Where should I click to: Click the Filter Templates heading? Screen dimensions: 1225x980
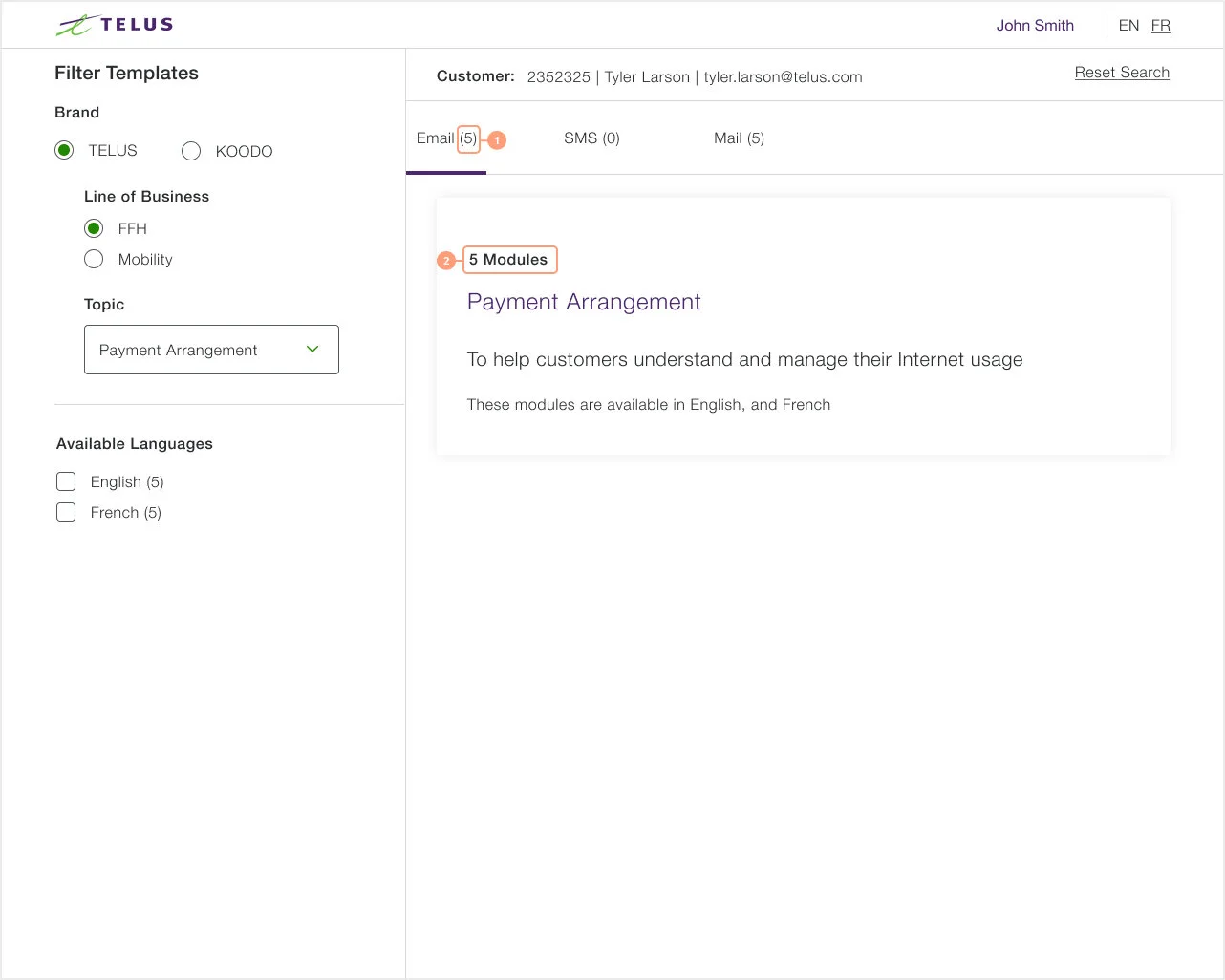coord(126,74)
